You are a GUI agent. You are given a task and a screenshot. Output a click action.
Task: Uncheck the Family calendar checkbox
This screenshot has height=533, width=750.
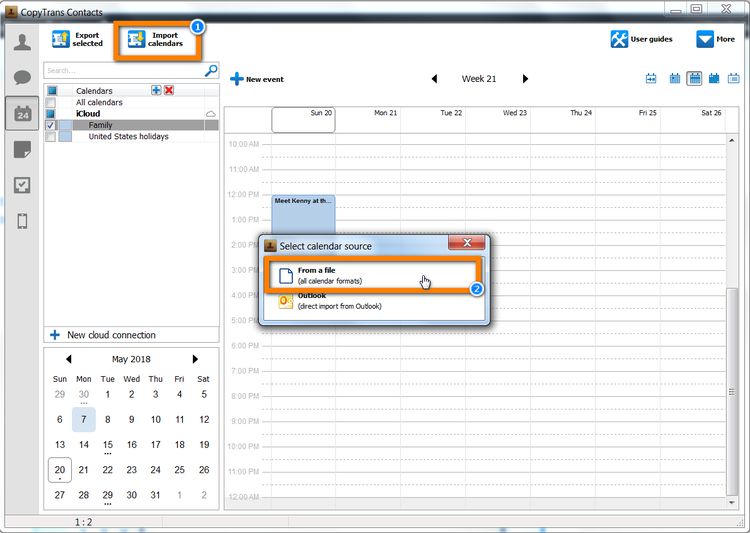click(51, 125)
